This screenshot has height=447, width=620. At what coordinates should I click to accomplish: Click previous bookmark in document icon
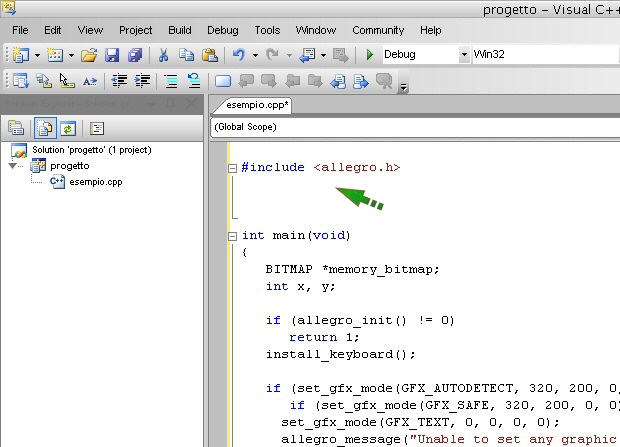(x=338, y=81)
